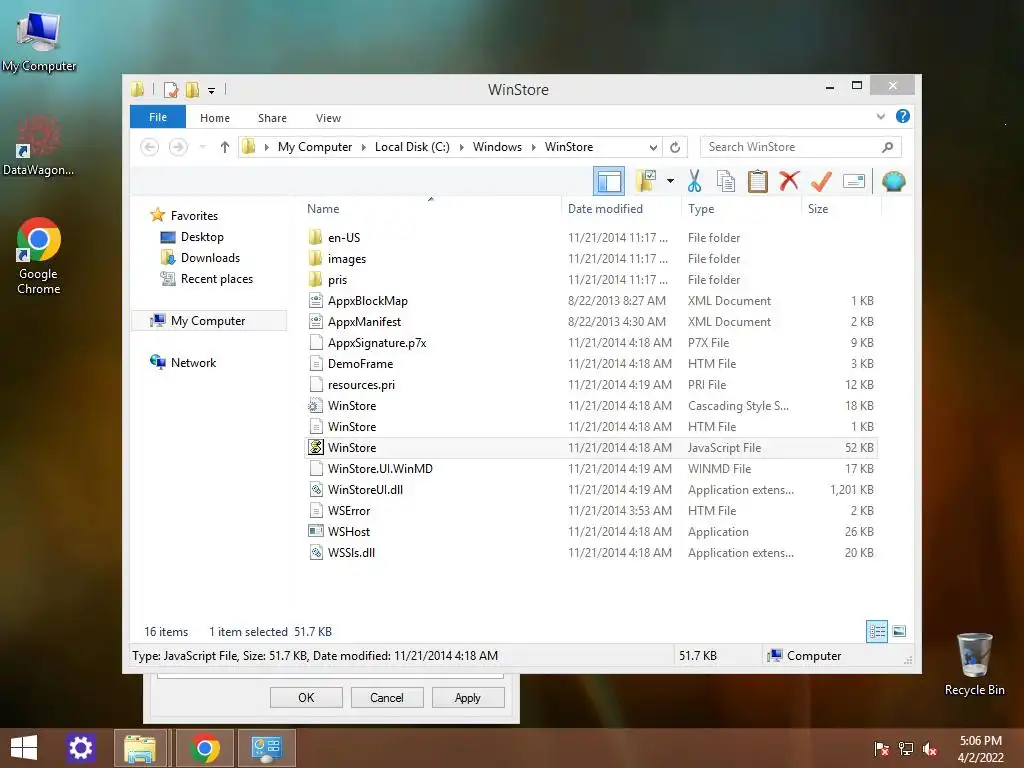Image resolution: width=1024 pixels, height=768 pixels.
Task: Switch to the Share ribbon tab
Action: click(272, 118)
